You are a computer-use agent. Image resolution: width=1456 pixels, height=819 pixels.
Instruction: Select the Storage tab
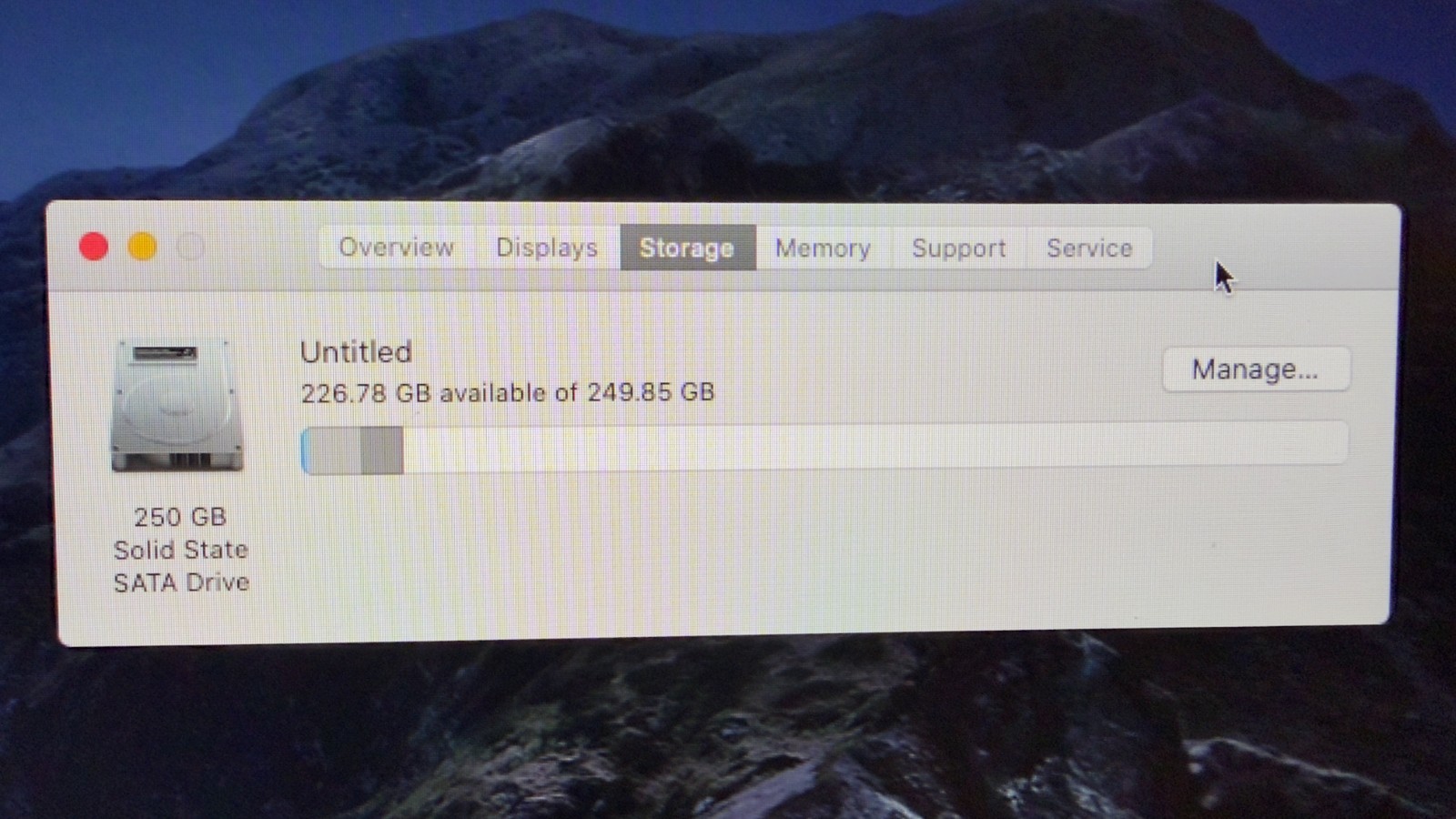[x=687, y=248]
